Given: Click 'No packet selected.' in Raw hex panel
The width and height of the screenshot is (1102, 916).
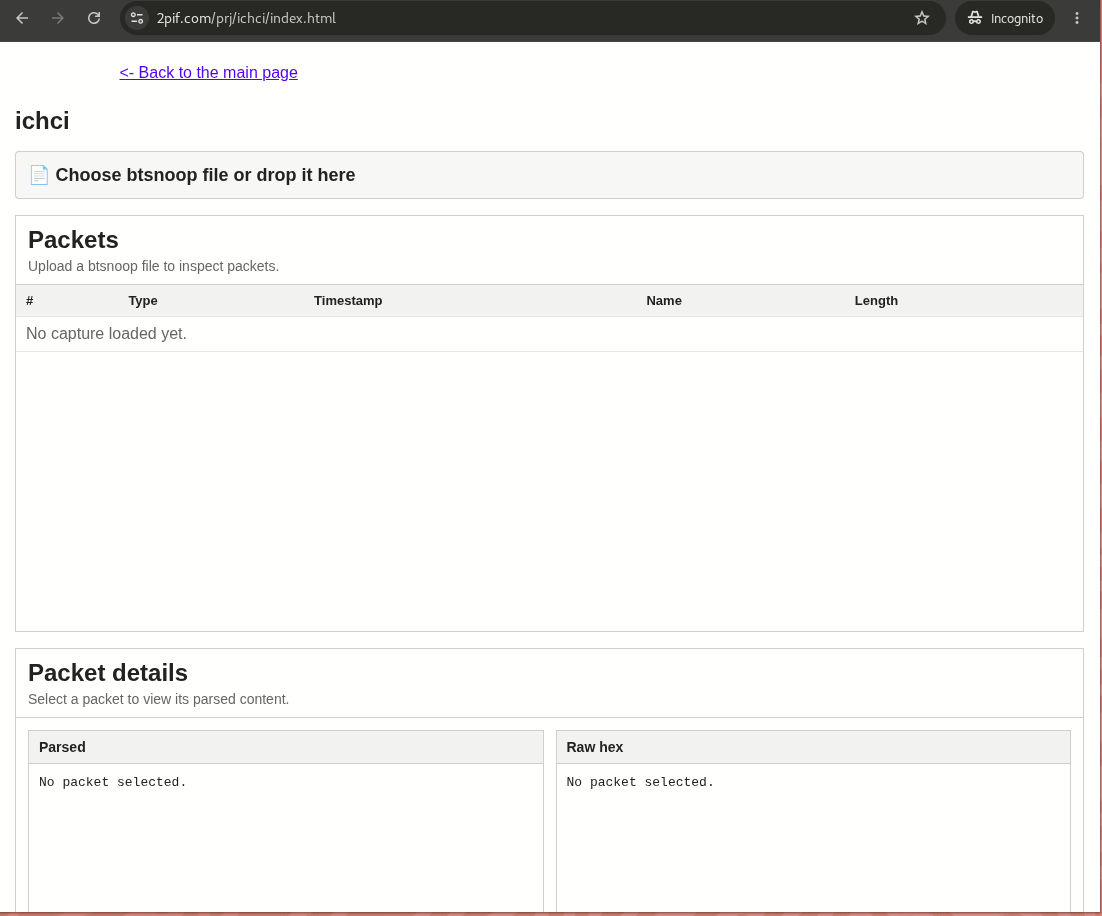Looking at the screenshot, I should [640, 782].
